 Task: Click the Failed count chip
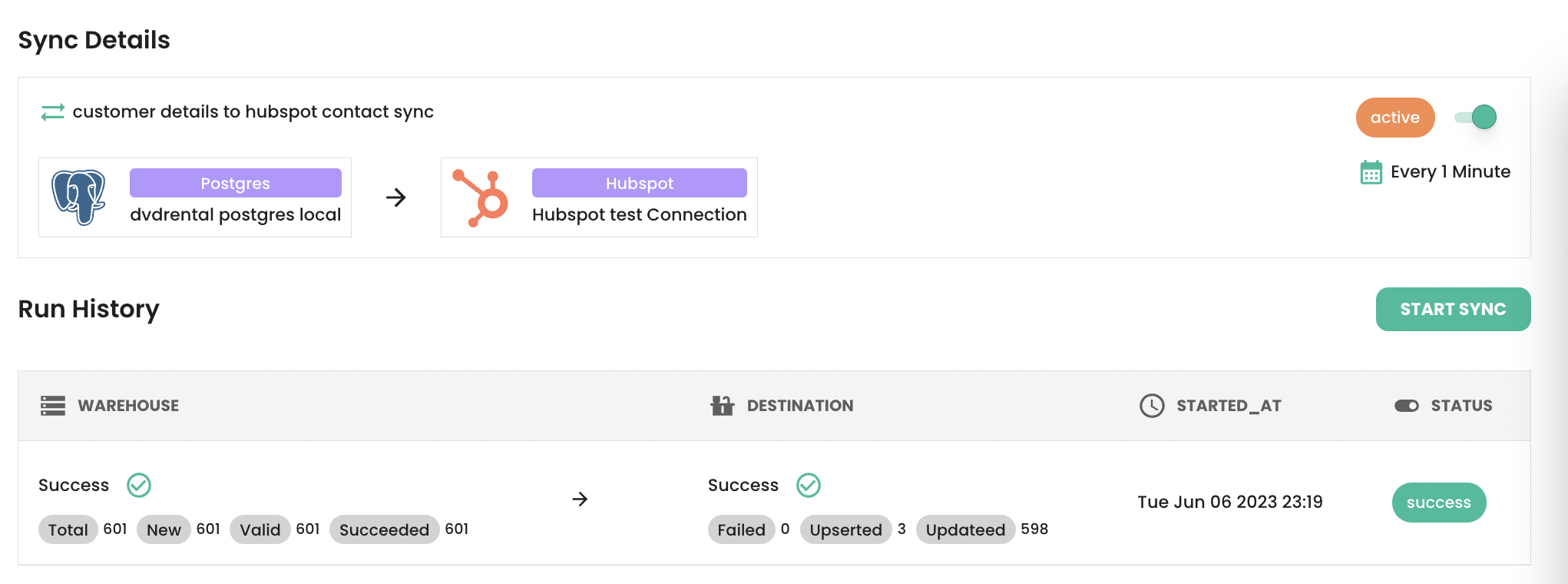point(741,529)
